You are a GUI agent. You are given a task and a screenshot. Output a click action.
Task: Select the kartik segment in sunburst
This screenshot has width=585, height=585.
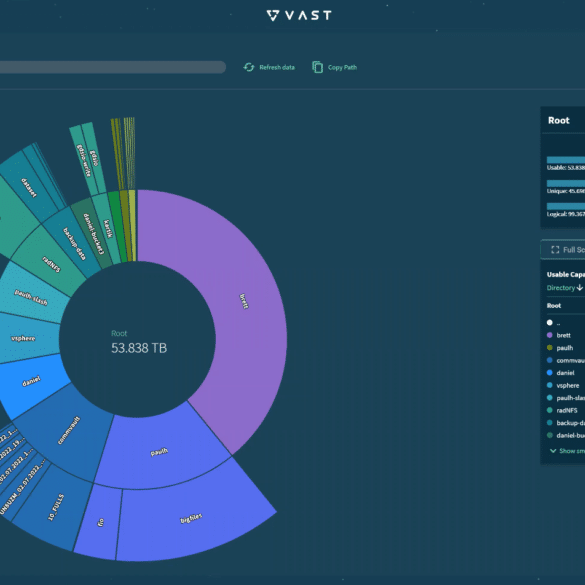point(107,228)
